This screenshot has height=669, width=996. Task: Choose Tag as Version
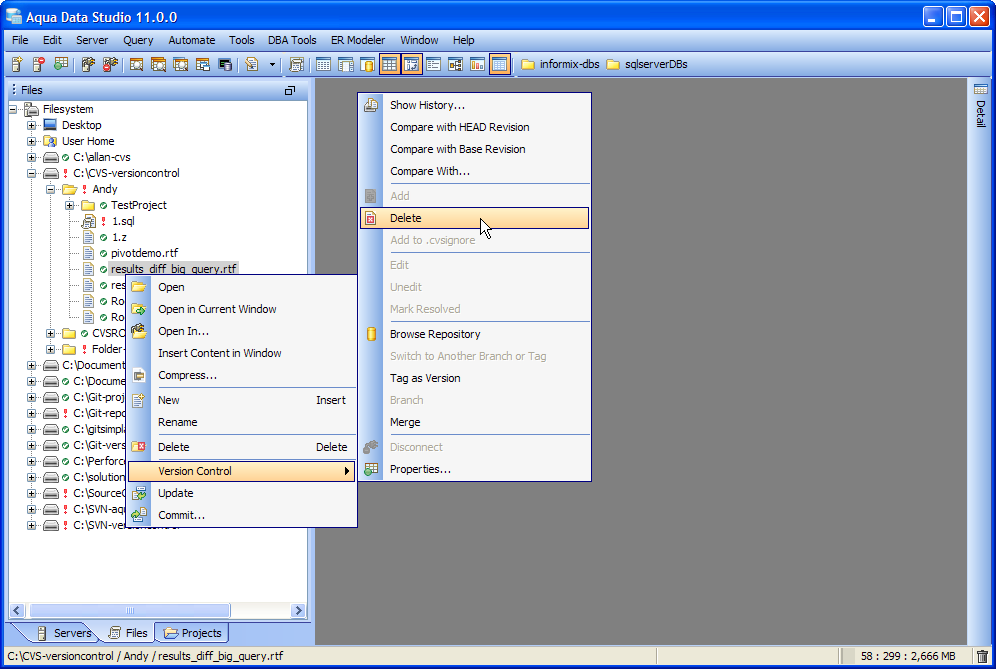click(x=474, y=378)
